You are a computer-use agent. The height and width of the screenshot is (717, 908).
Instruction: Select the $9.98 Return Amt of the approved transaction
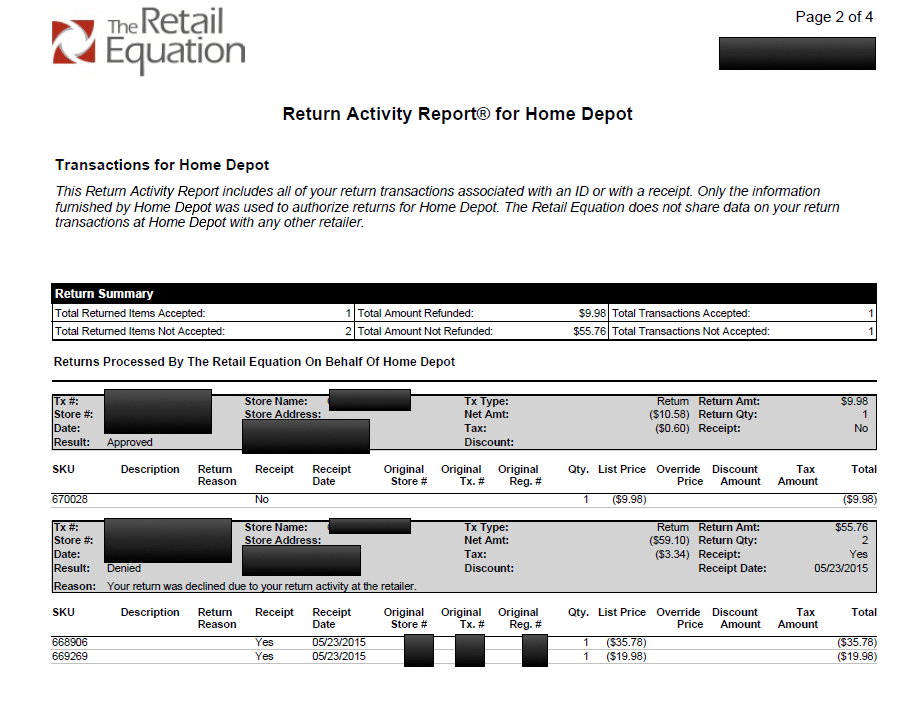pos(854,401)
